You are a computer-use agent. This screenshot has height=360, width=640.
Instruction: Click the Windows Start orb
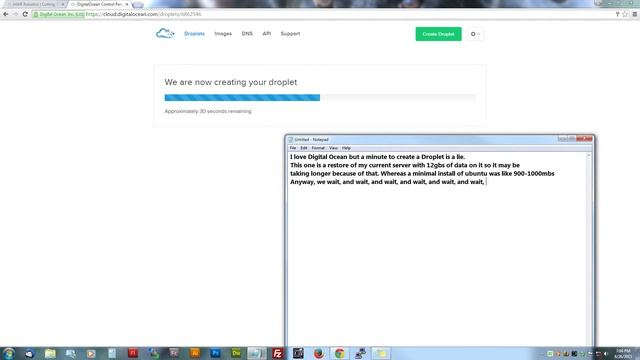point(9,353)
